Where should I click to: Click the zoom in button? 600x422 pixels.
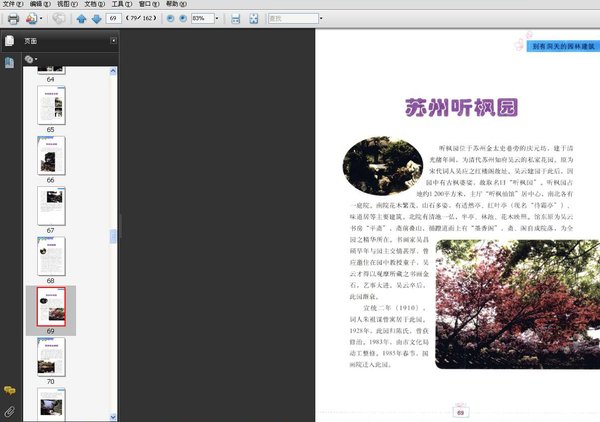click(183, 18)
